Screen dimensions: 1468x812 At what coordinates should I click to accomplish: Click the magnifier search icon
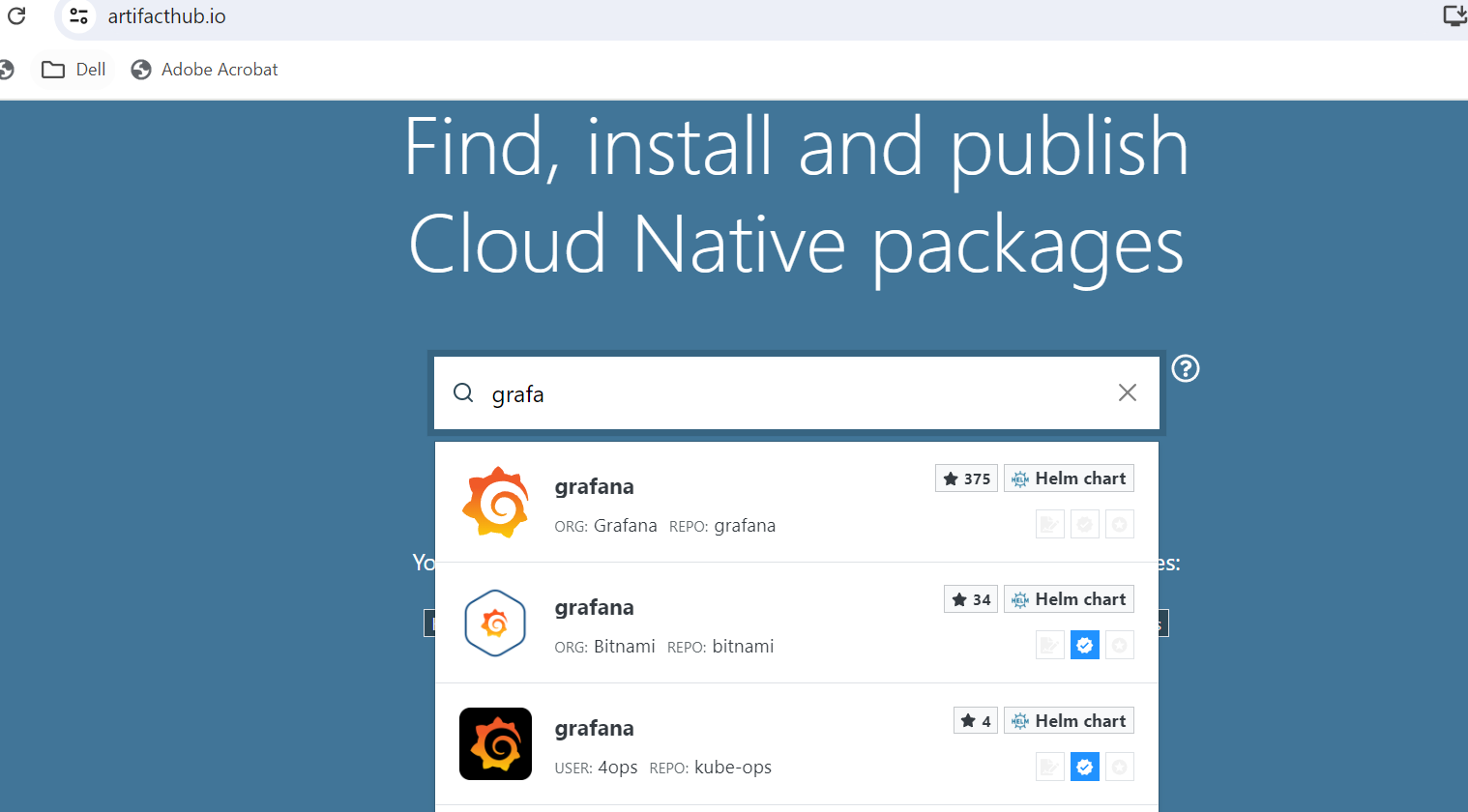coord(463,392)
